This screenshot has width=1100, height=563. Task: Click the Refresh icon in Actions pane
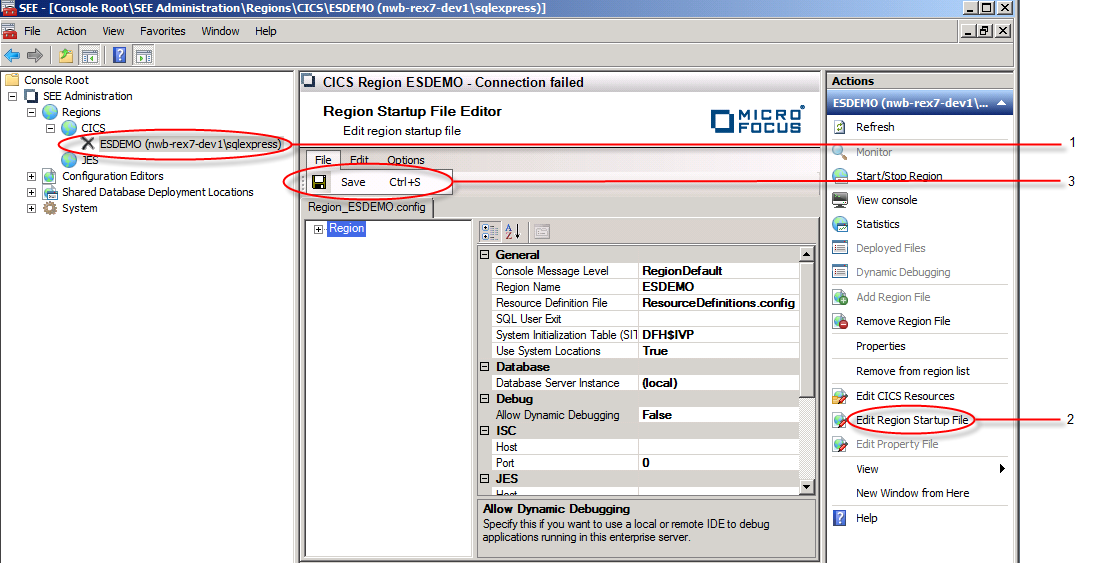[x=840, y=127]
